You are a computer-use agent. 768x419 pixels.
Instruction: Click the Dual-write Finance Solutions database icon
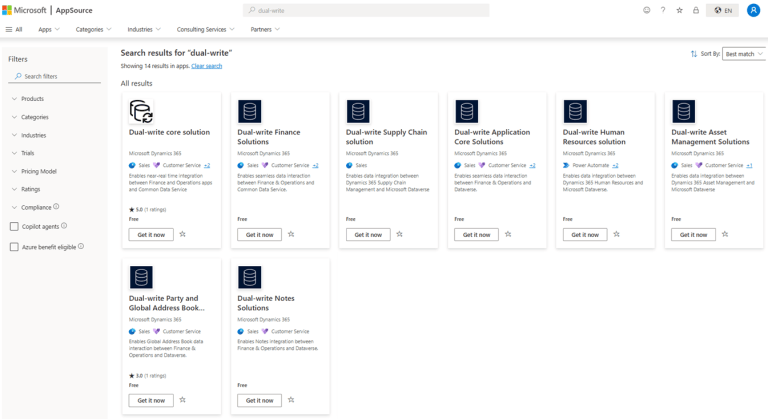(249, 111)
